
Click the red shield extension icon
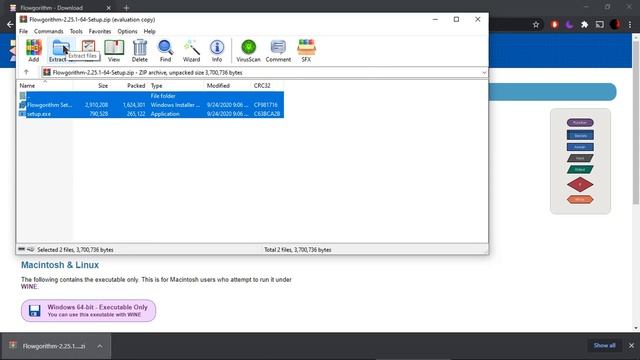point(554,24)
